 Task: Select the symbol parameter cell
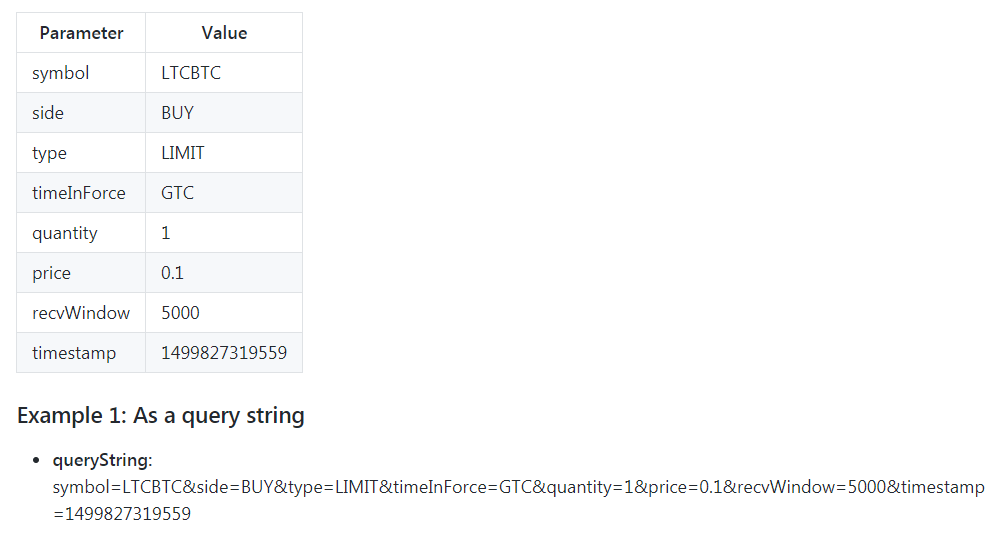pos(81,73)
